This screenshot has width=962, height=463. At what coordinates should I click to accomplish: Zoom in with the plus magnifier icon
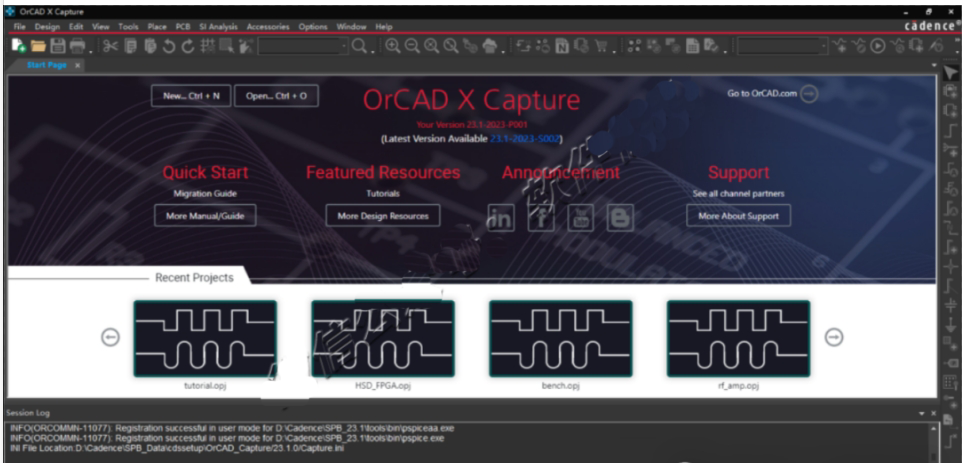click(392, 45)
